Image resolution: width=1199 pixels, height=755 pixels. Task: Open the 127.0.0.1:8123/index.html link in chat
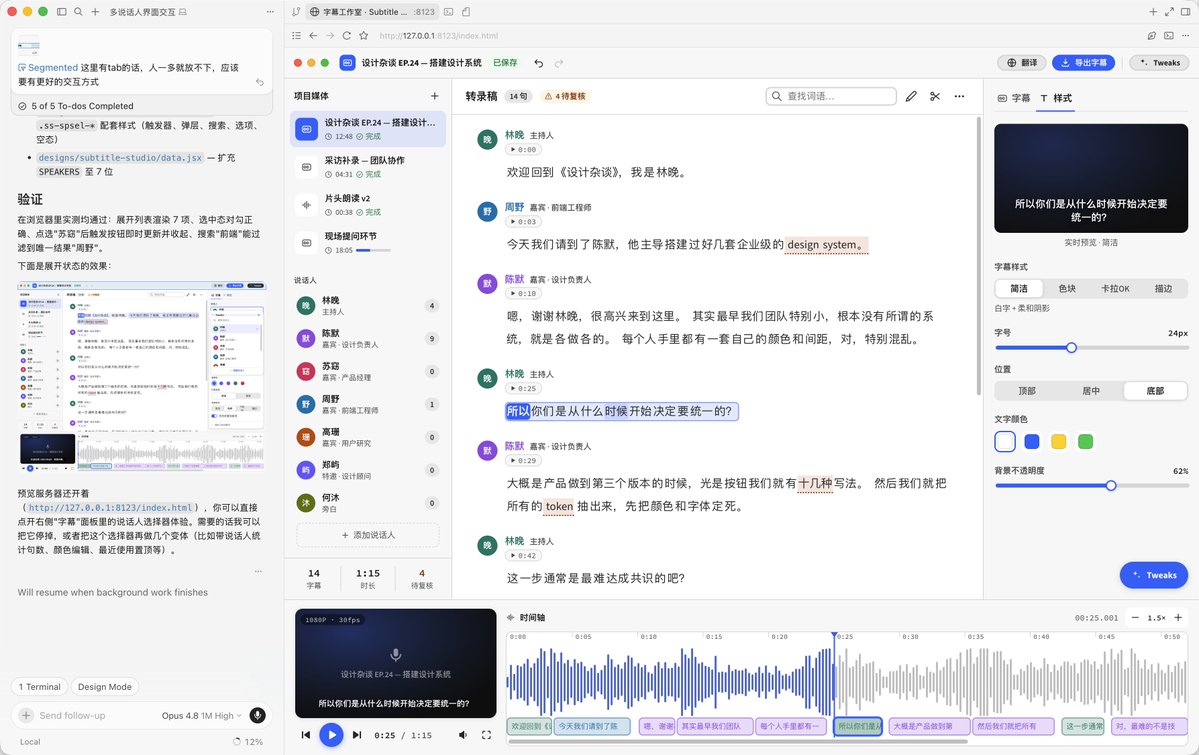(110, 508)
